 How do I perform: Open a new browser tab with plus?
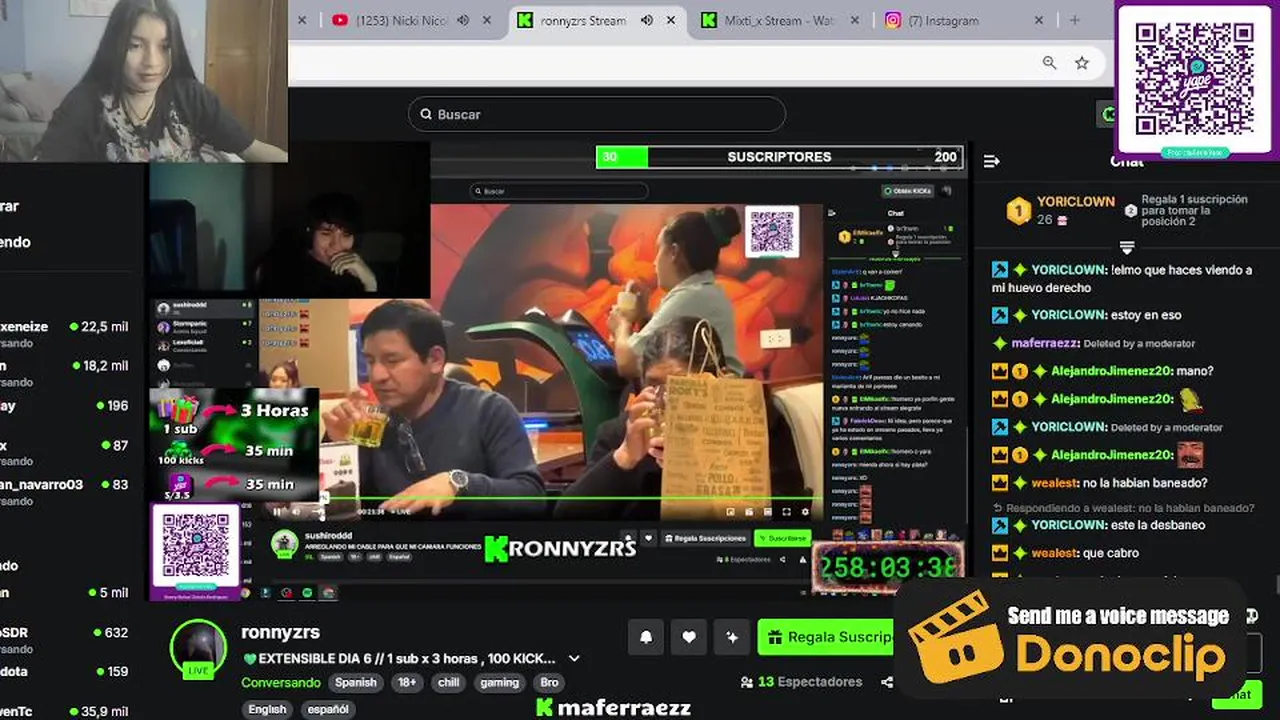[1075, 20]
